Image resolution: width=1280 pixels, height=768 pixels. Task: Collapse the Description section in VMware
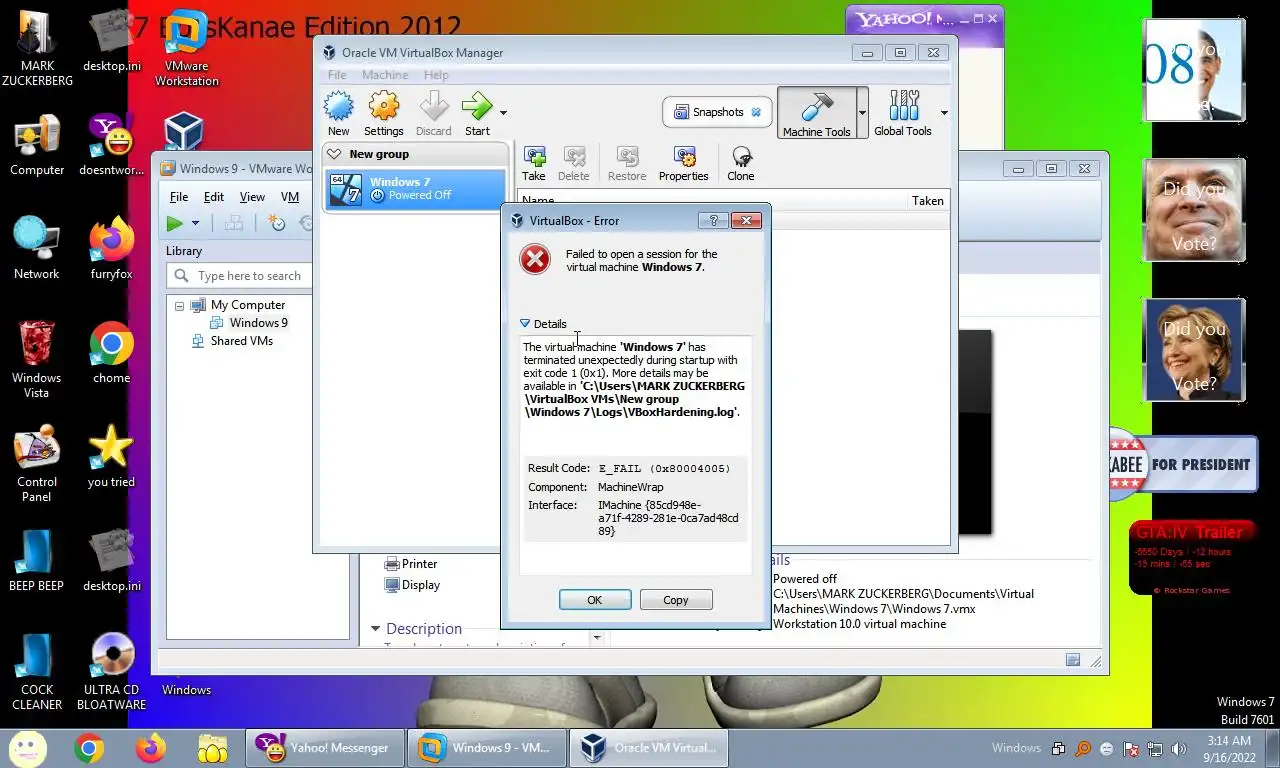pos(376,629)
